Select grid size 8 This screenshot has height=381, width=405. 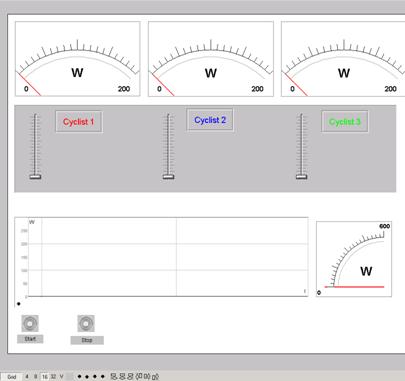[36, 377]
